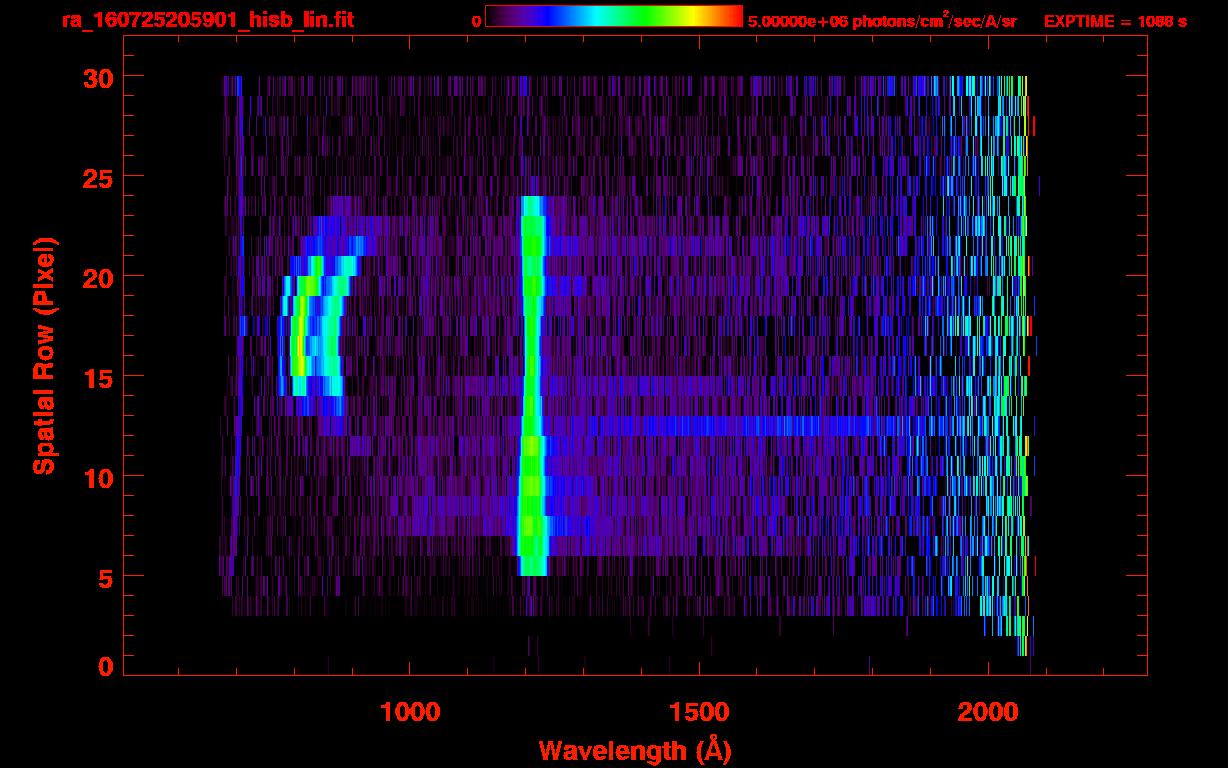1228x768 pixels.
Task: Click the Spatial Row (Pixel) axis title
Action: coord(43,356)
